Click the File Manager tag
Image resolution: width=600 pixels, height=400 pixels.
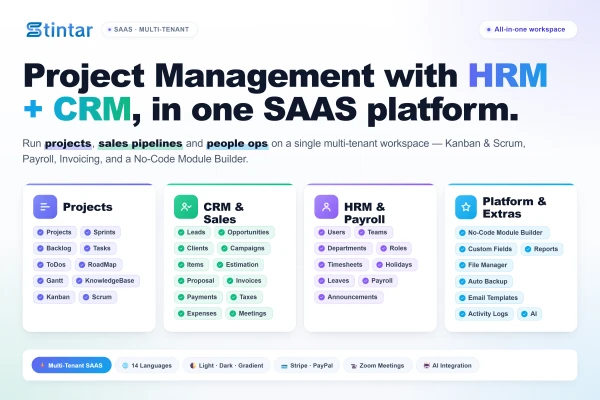(x=484, y=265)
